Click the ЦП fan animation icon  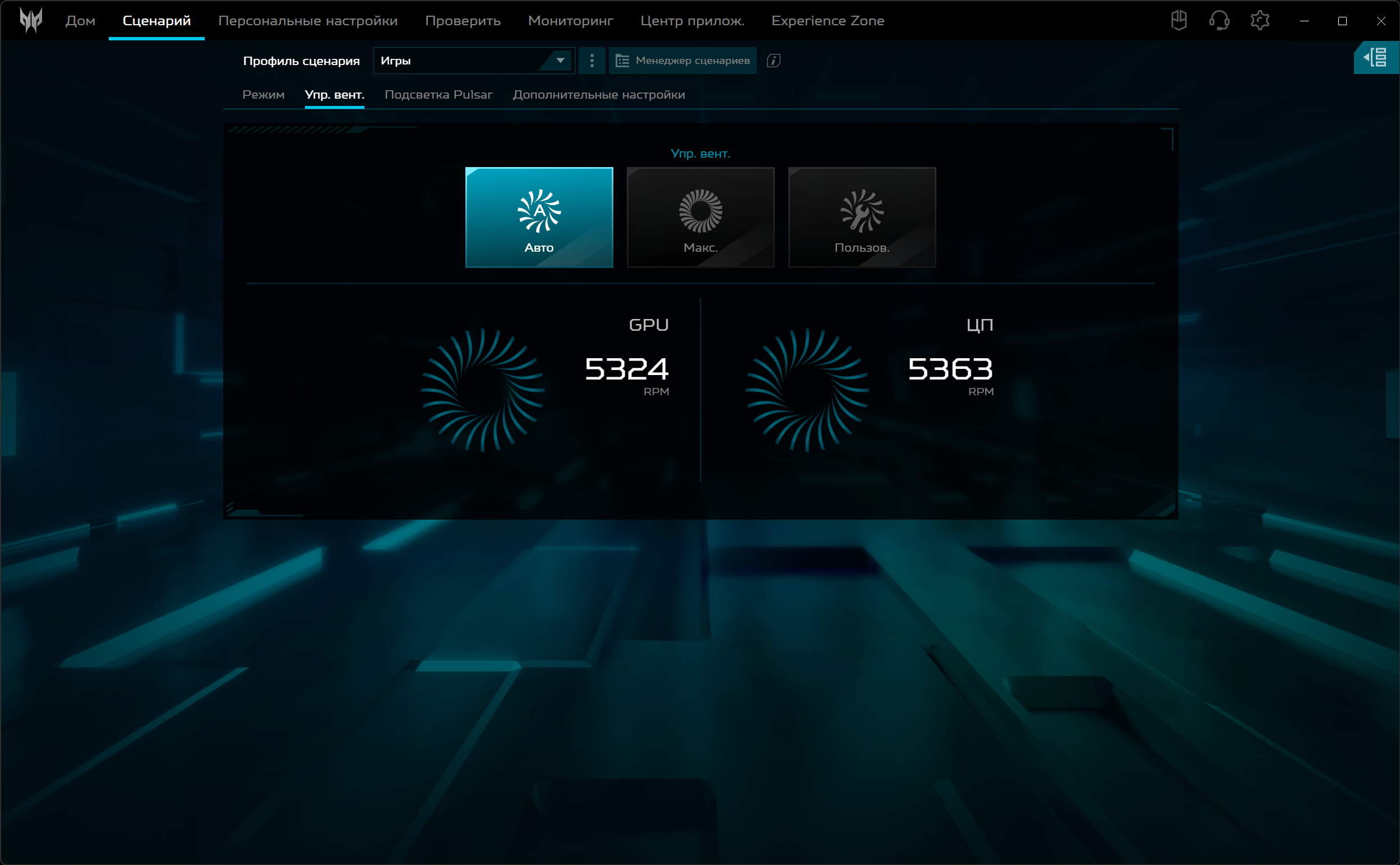coord(807,390)
